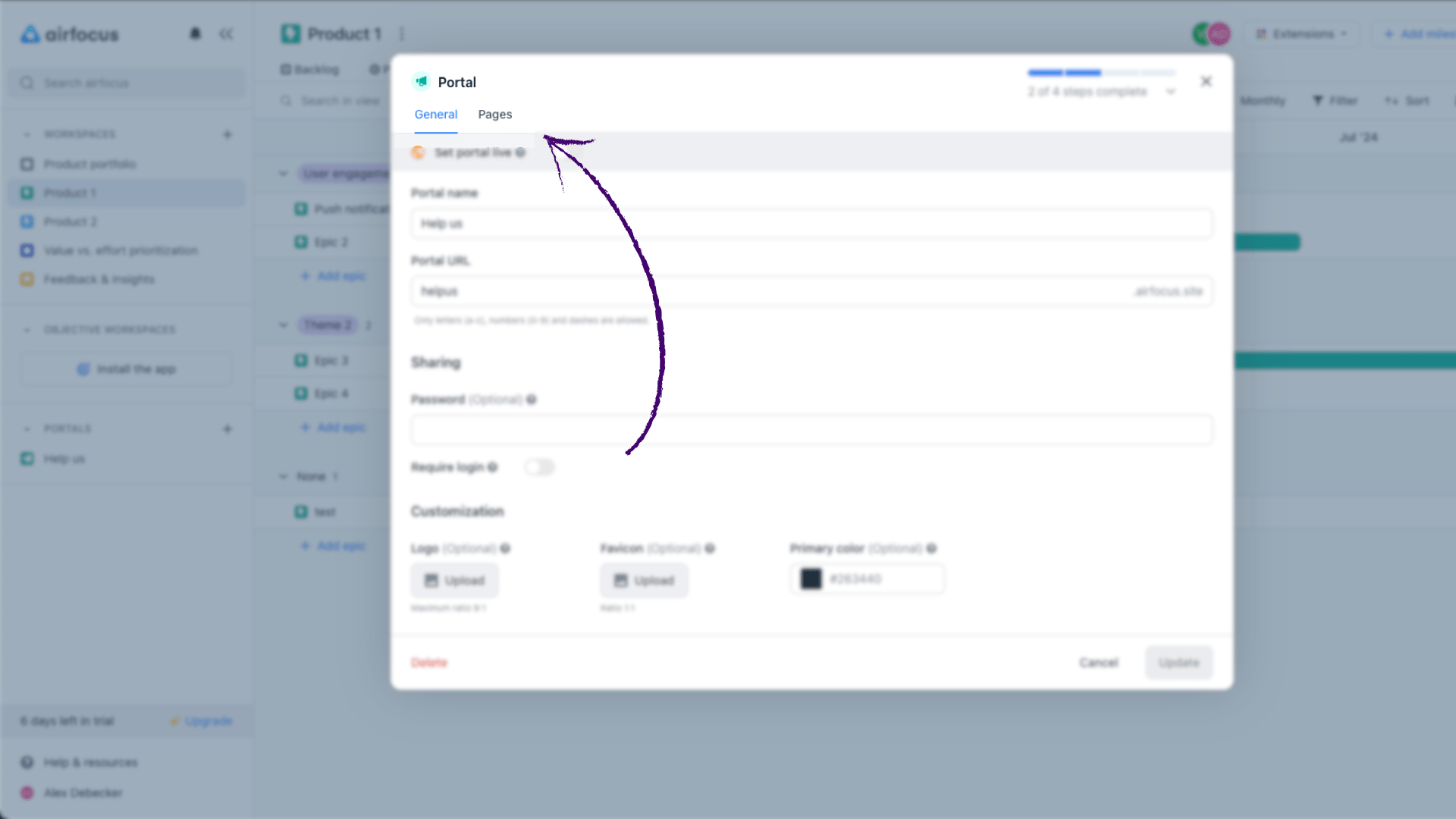This screenshot has height=819, width=1456.
Task: Add a new workspace
Action: point(227,134)
